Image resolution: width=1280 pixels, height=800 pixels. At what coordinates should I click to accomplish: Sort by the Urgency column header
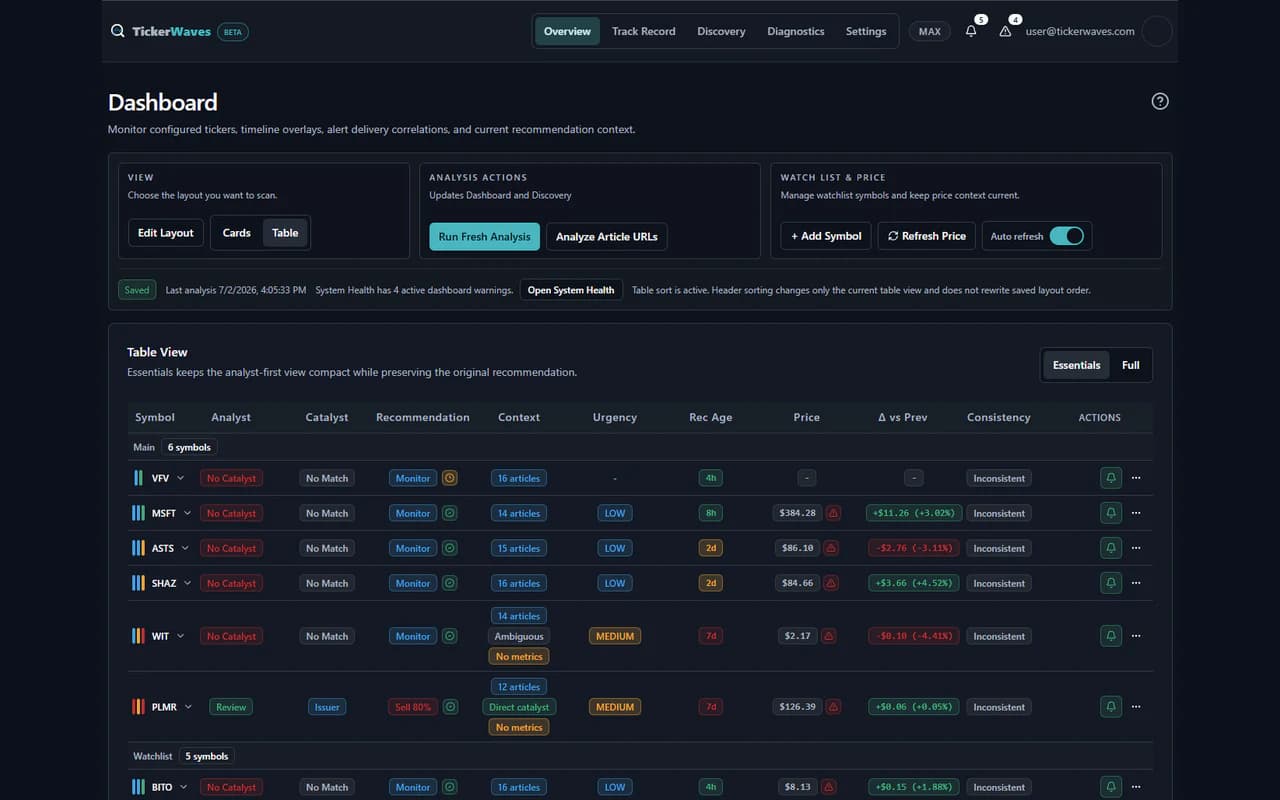pyautogui.click(x=615, y=417)
